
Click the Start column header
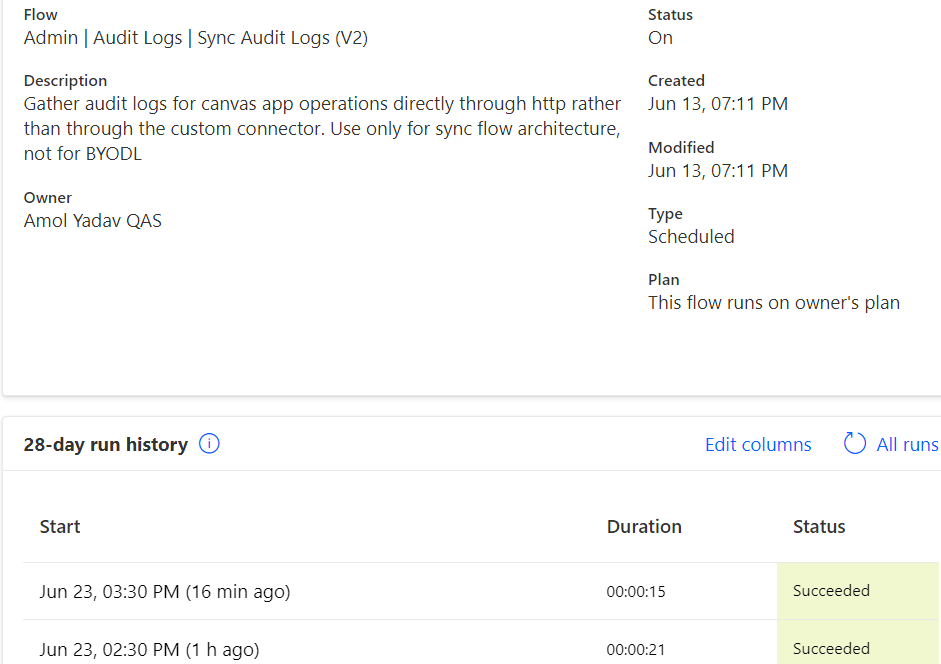(60, 526)
